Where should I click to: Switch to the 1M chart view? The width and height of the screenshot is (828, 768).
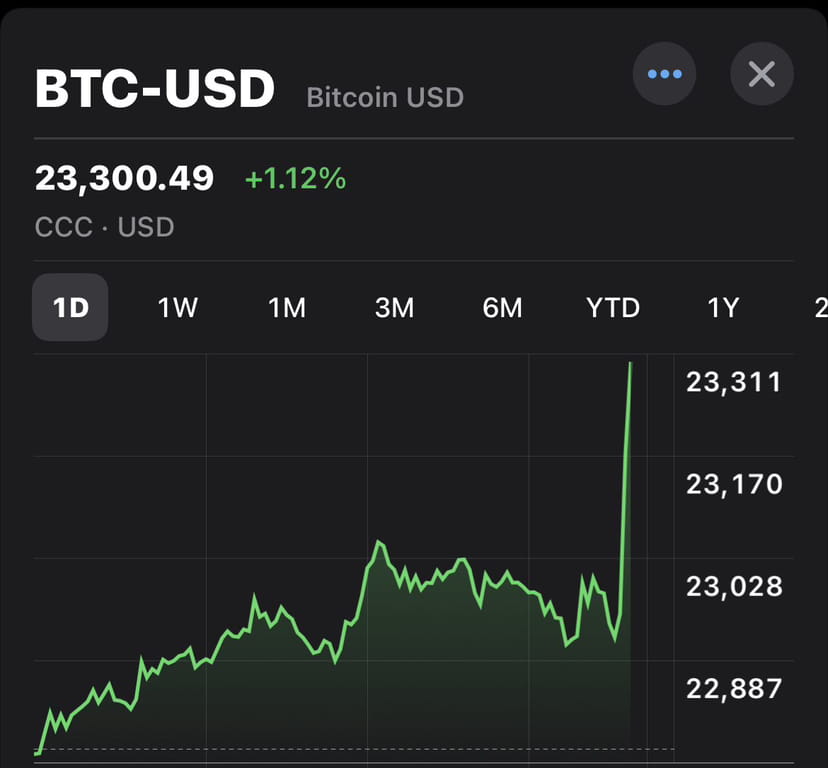[x=286, y=308]
